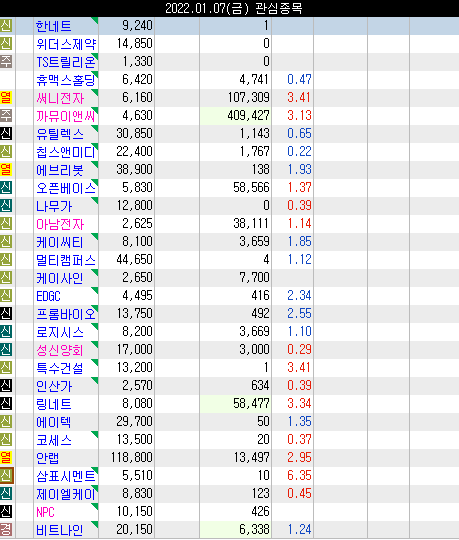Select stock name 유틸렉스
The height and width of the screenshot is (540, 459).
click(60, 134)
